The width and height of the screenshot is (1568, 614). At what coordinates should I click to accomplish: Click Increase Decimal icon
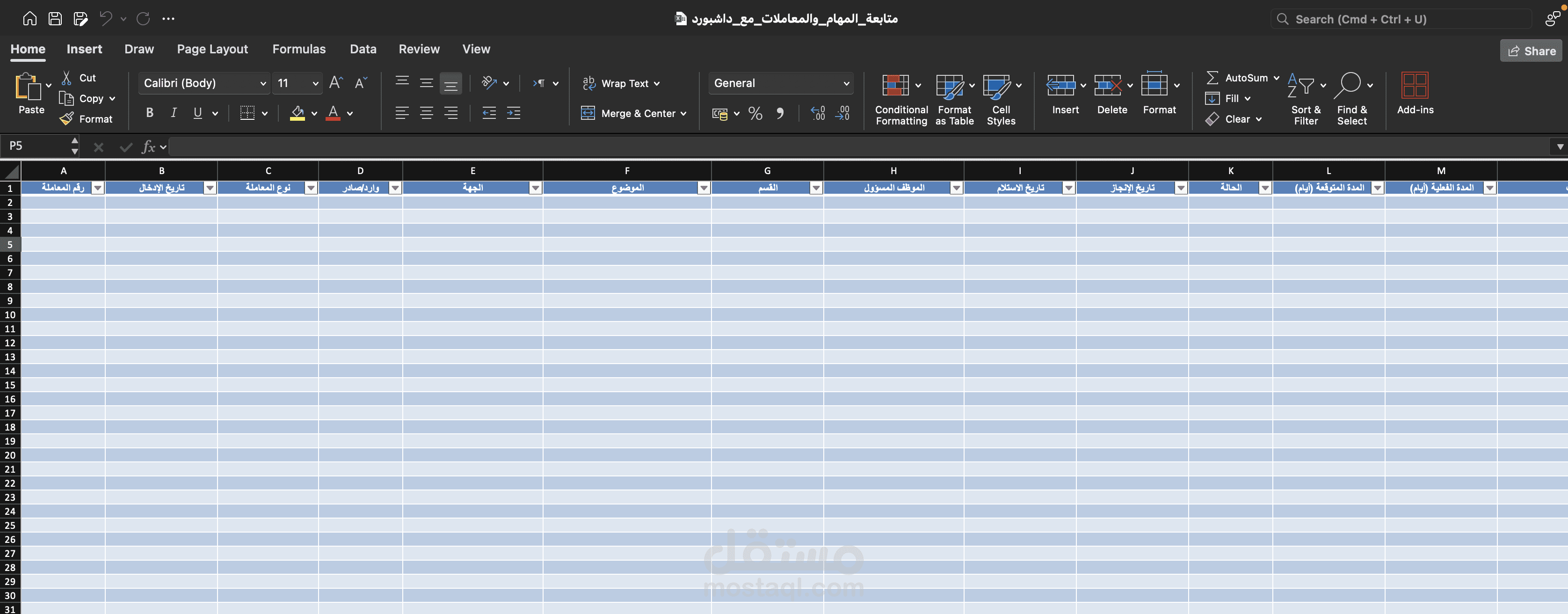click(818, 113)
